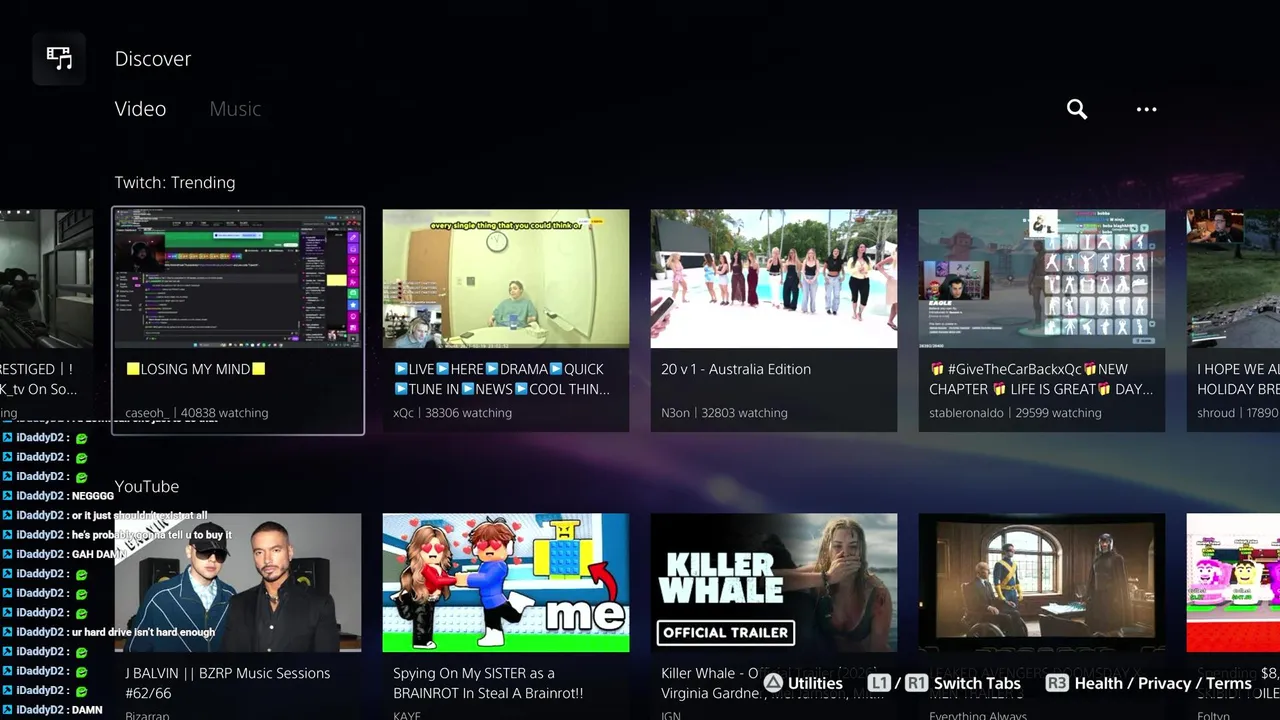Viewport: 1280px width, 720px height.
Task: Click the triangle Utilities button hint
Action: click(773, 684)
